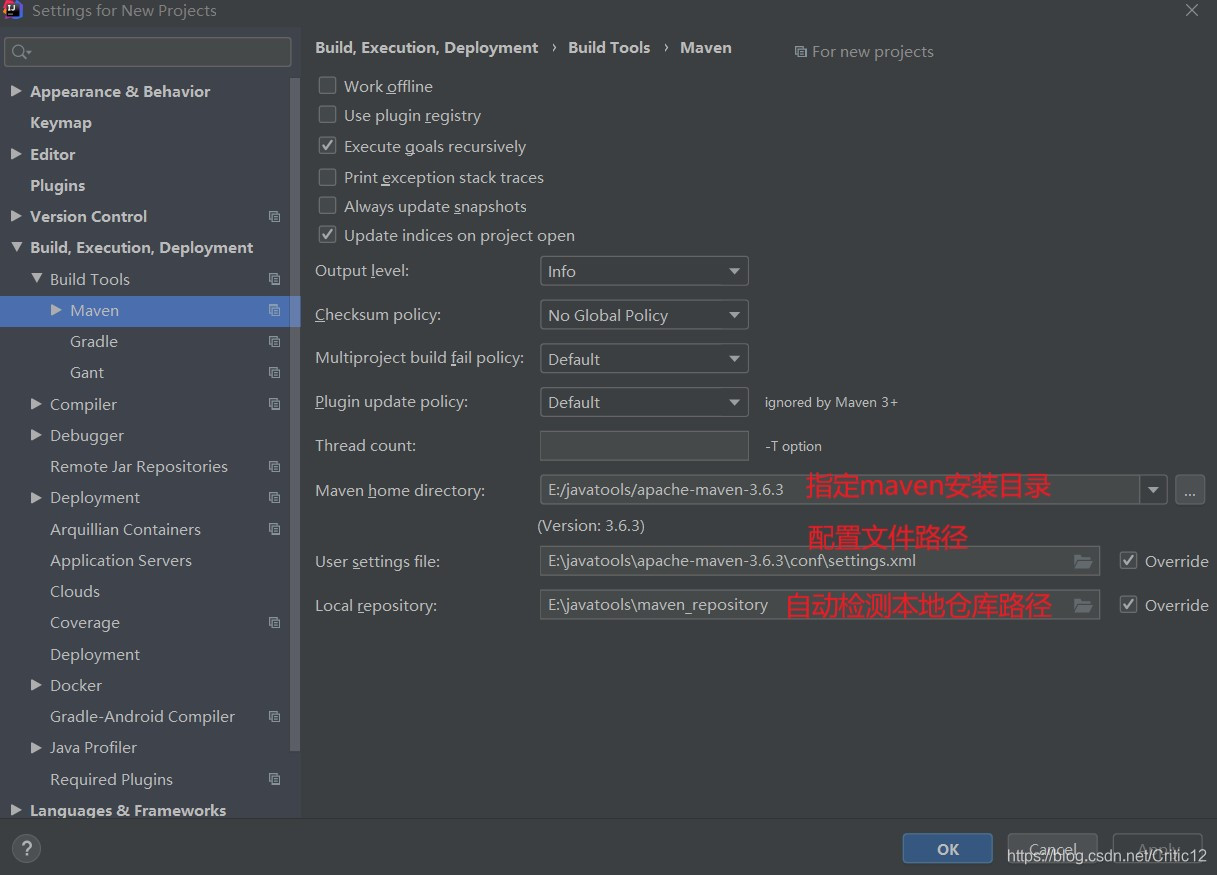Expand Version Control section
This screenshot has width=1217, height=875.
(x=16, y=216)
